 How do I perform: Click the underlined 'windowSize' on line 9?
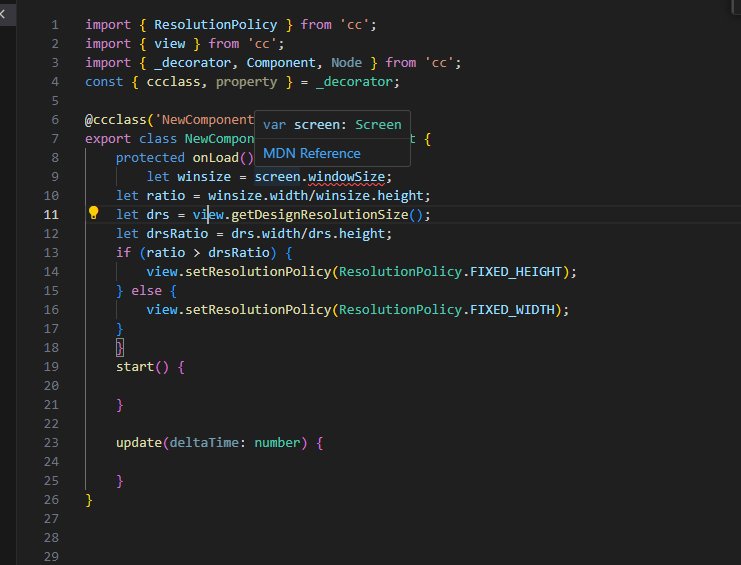346,177
